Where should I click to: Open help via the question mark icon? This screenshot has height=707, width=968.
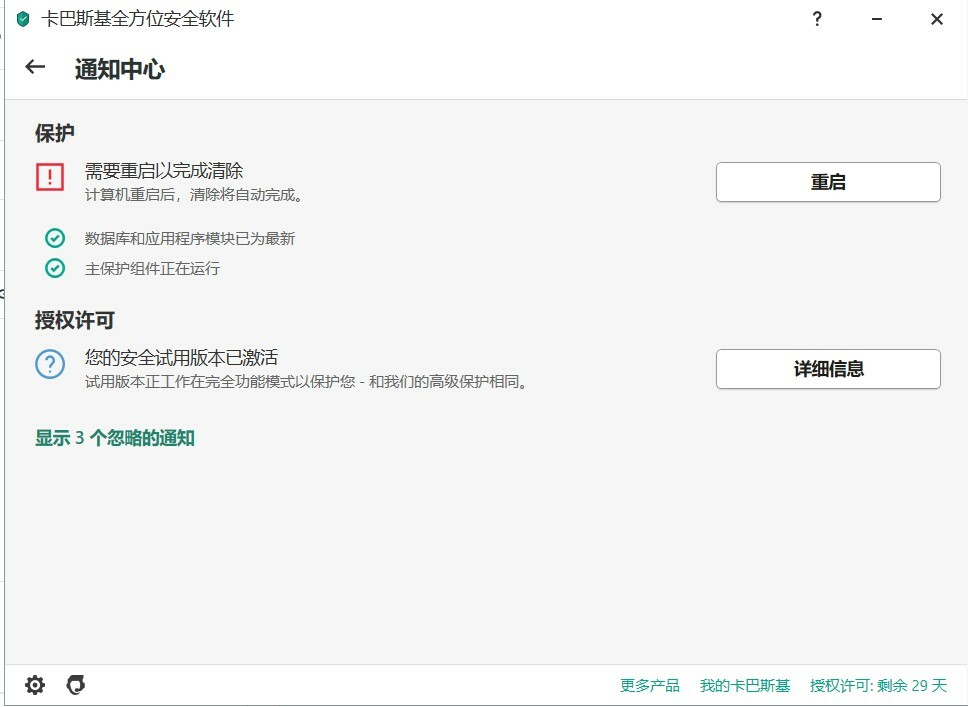pyautogui.click(x=817, y=19)
